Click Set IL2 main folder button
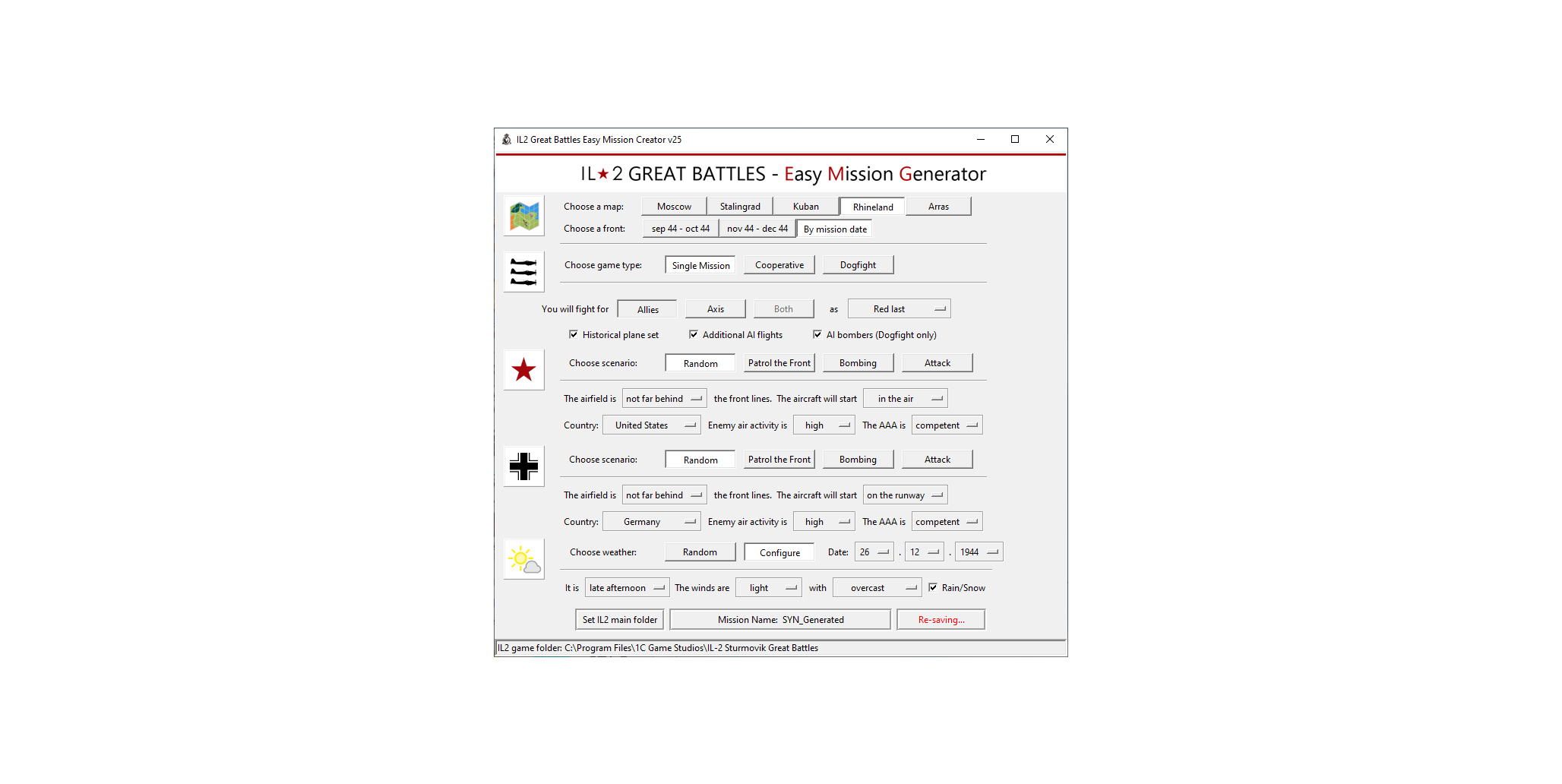The height and width of the screenshot is (784, 1562). (620, 620)
